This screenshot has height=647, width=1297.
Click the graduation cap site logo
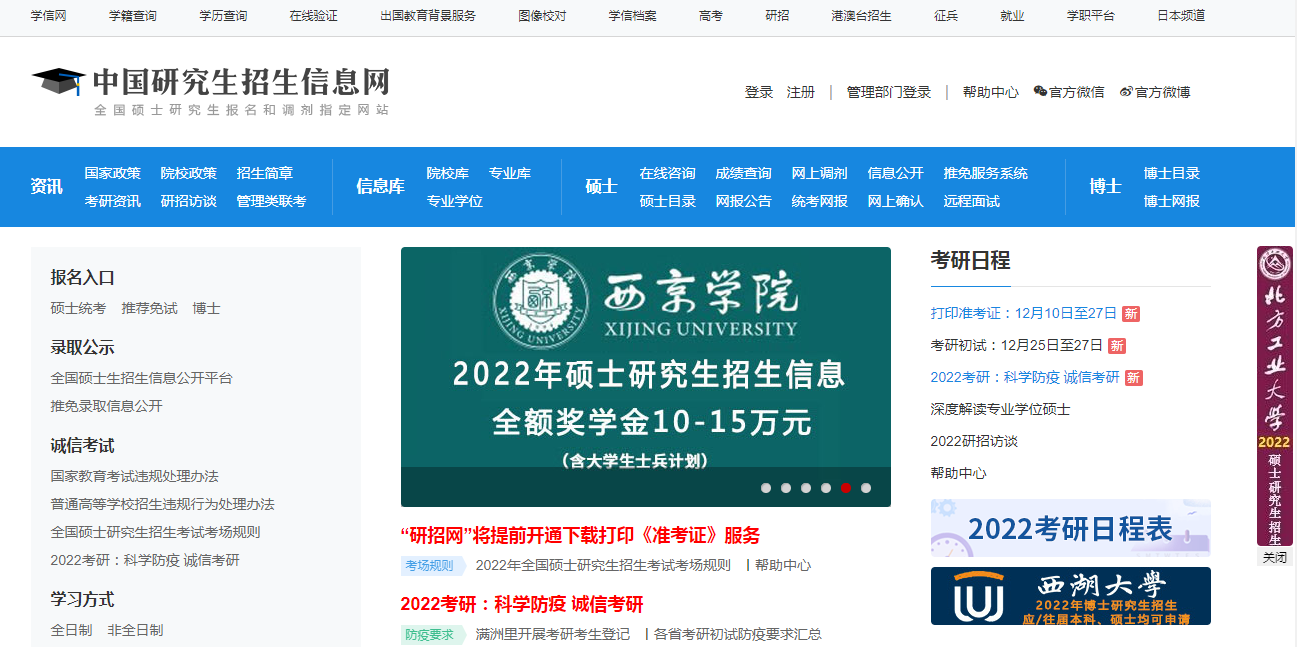pyautogui.click(x=58, y=83)
